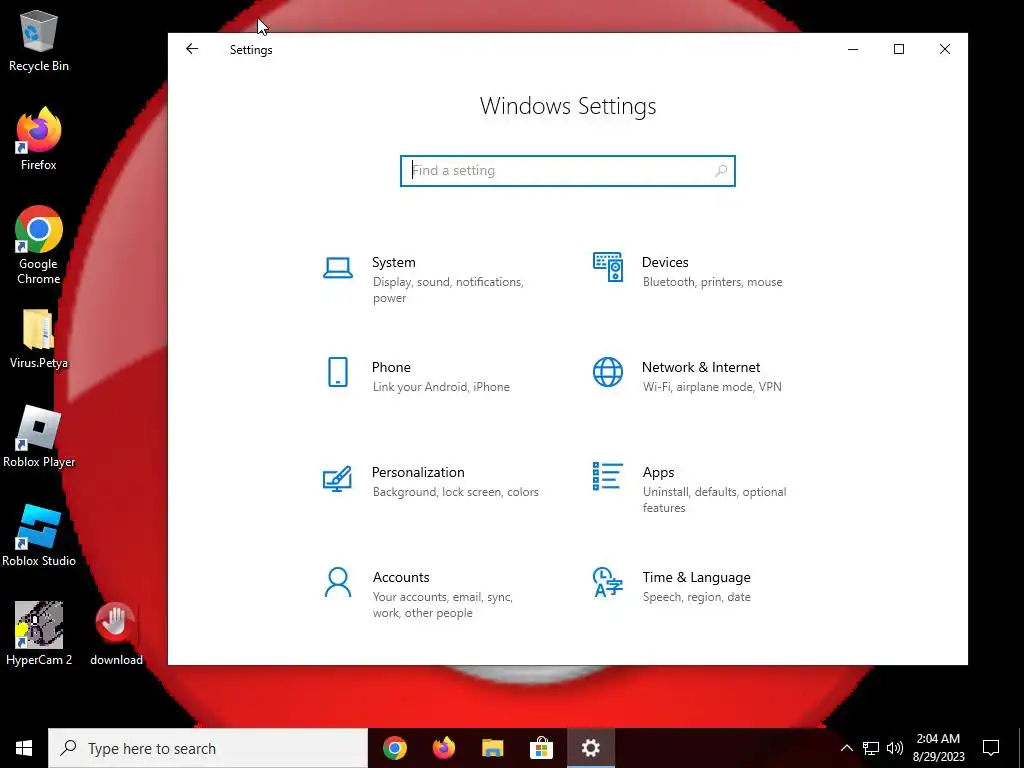This screenshot has width=1024, height=768.
Task: Click the Apps heading
Action: [x=658, y=472]
